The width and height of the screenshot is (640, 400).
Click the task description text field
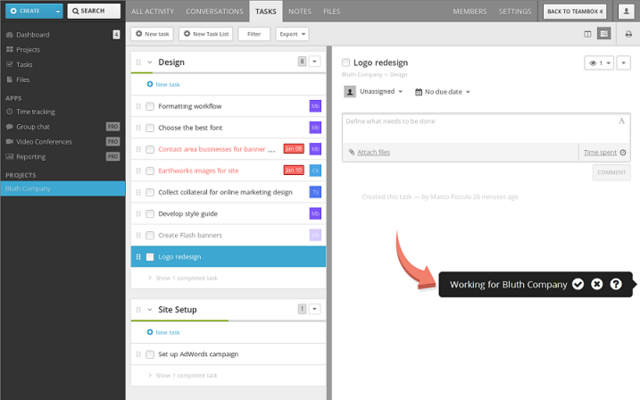[485, 127]
